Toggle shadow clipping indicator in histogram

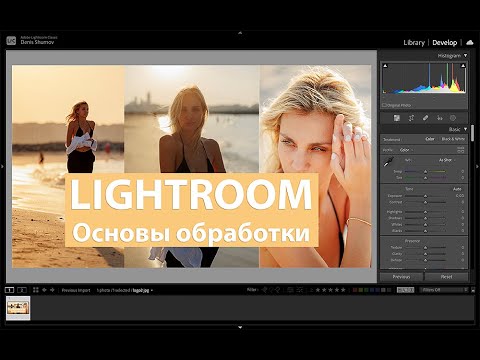[x=385, y=66]
